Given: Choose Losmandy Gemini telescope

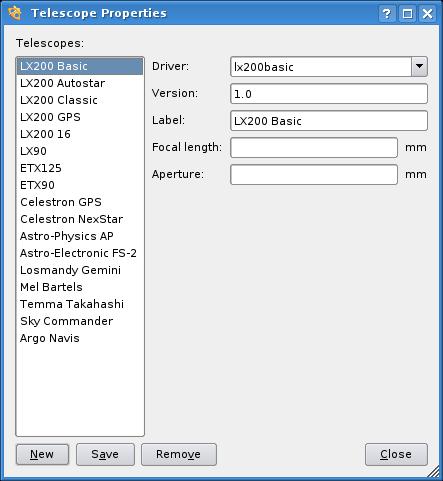Looking at the screenshot, I should coord(80,270).
